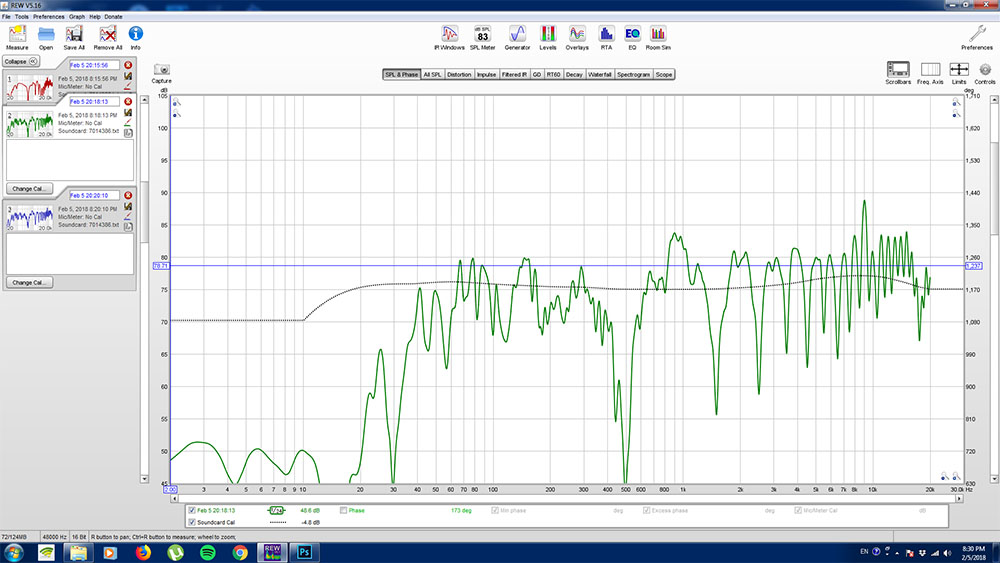The image size is (1000, 563).
Task: Open Photoshop from the taskbar
Action: click(304, 552)
